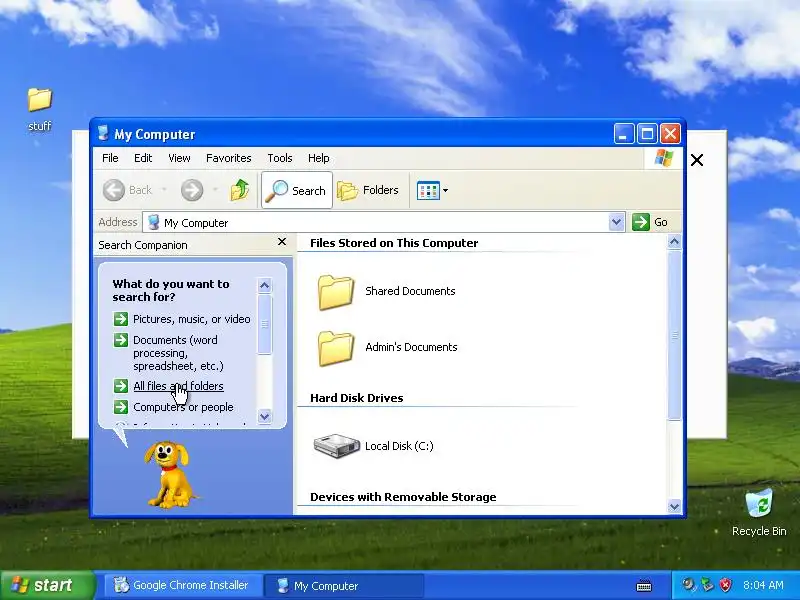The height and width of the screenshot is (600, 800).
Task: Click the Local Disk (C:) label
Action: point(399,446)
